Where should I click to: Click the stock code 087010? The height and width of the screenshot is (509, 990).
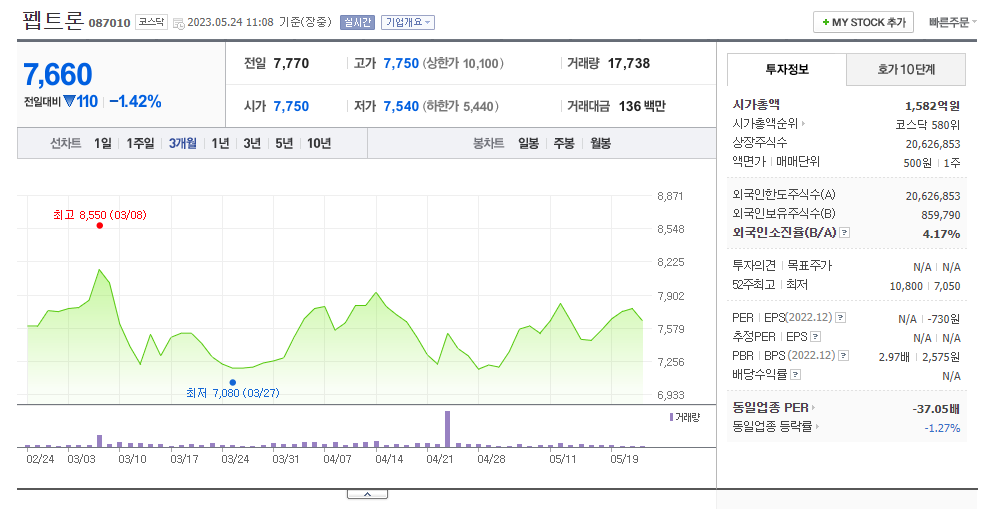pyautogui.click(x=109, y=23)
